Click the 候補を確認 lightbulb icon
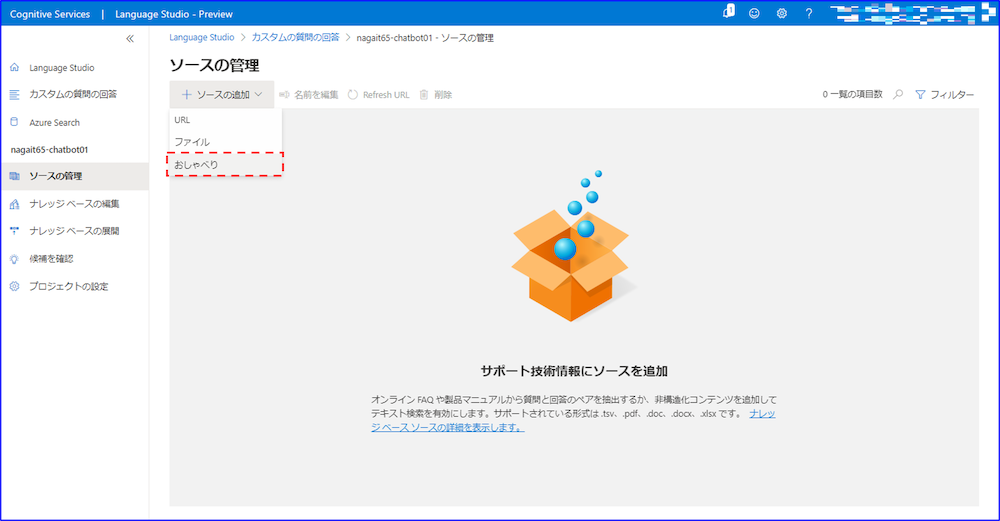1000x521 pixels. pyautogui.click(x=15, y=259)
